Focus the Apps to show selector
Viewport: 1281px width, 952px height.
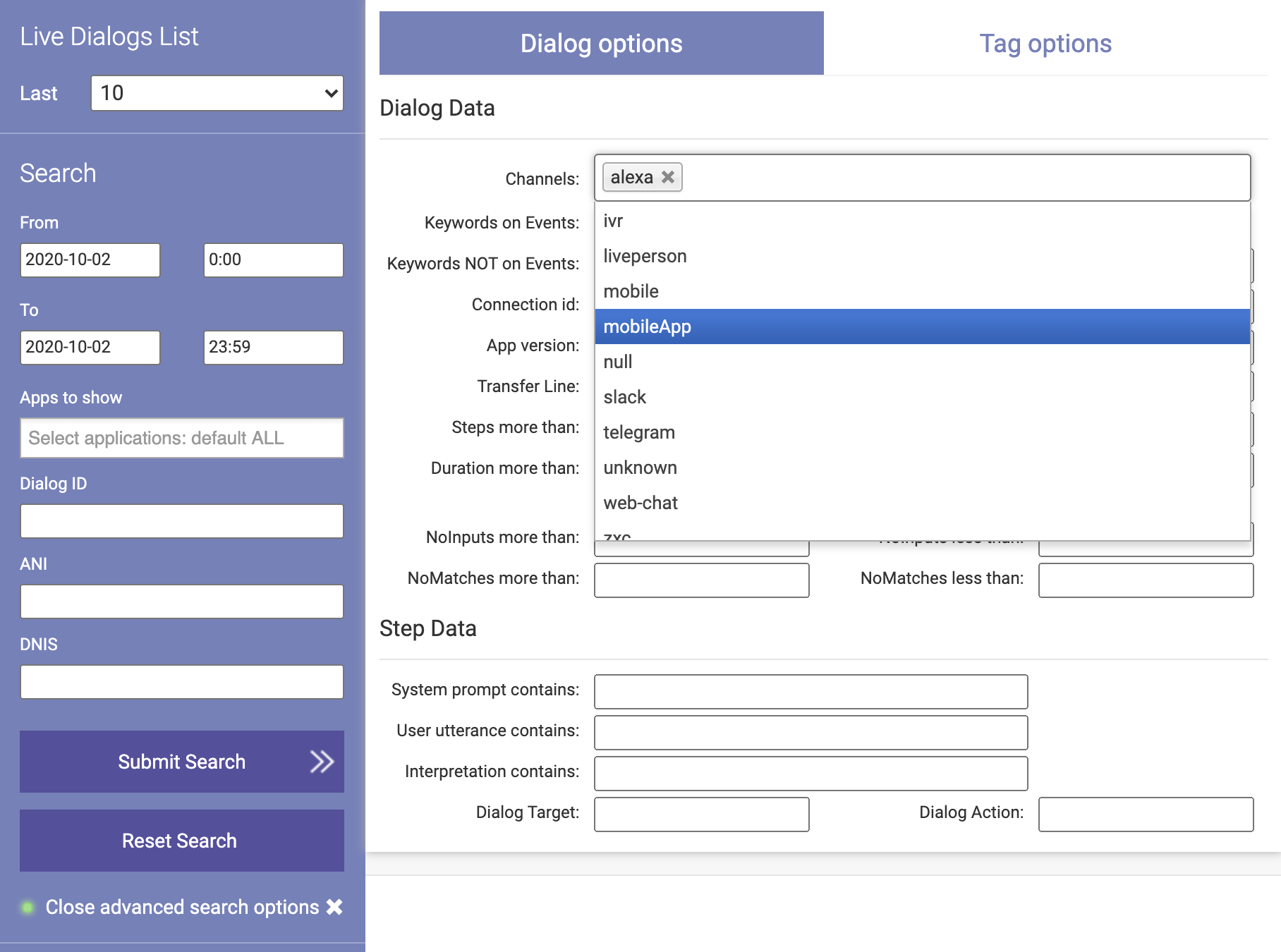[x=181, y=438]
